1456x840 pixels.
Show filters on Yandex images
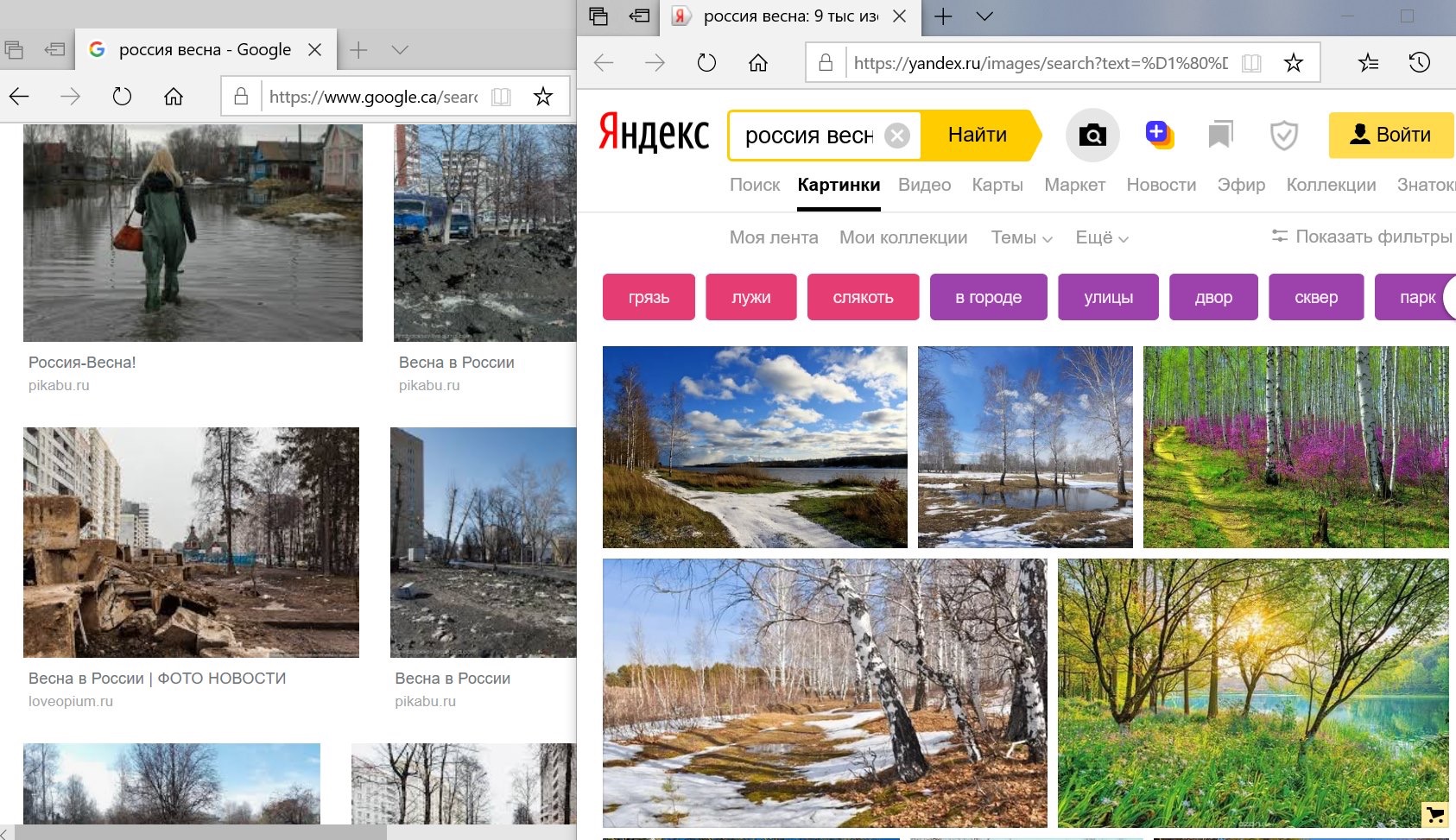tap(1362, 237)
